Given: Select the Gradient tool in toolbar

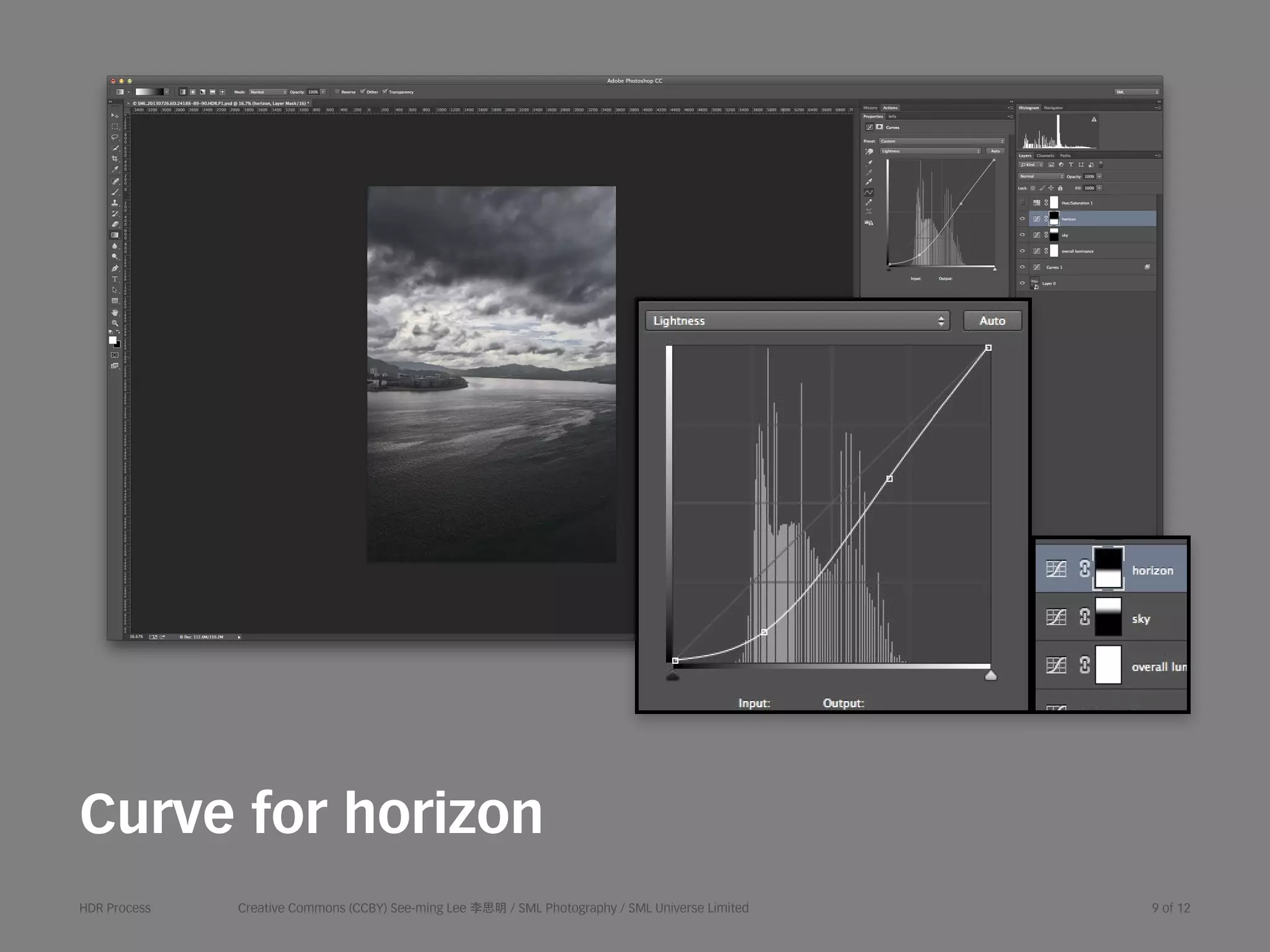Looking at the screenshot, I should point(115,236).
